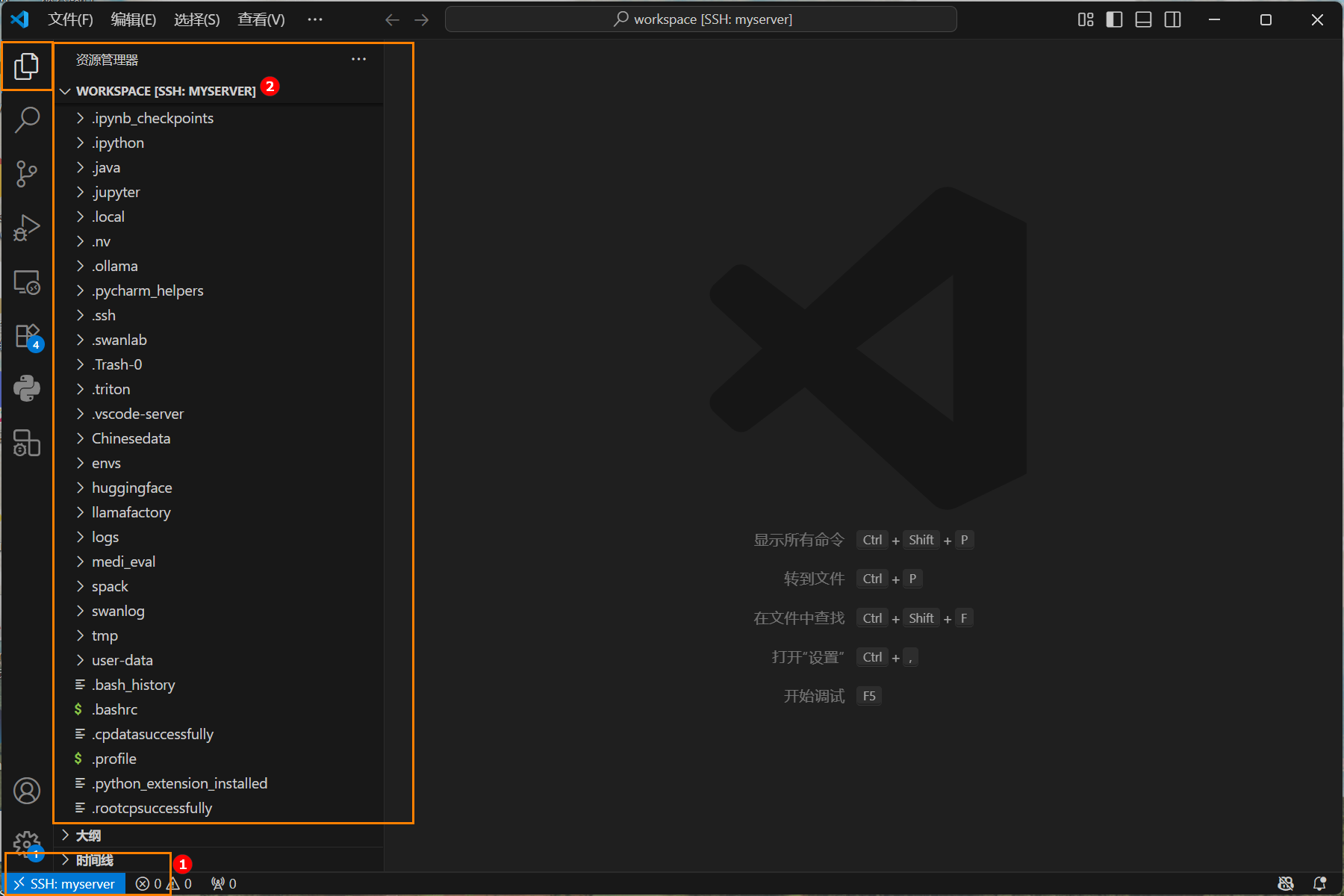This screenshot has height=896, width=1344.
Task: Open the 文件(F) menu
Action: pos(70,19)
